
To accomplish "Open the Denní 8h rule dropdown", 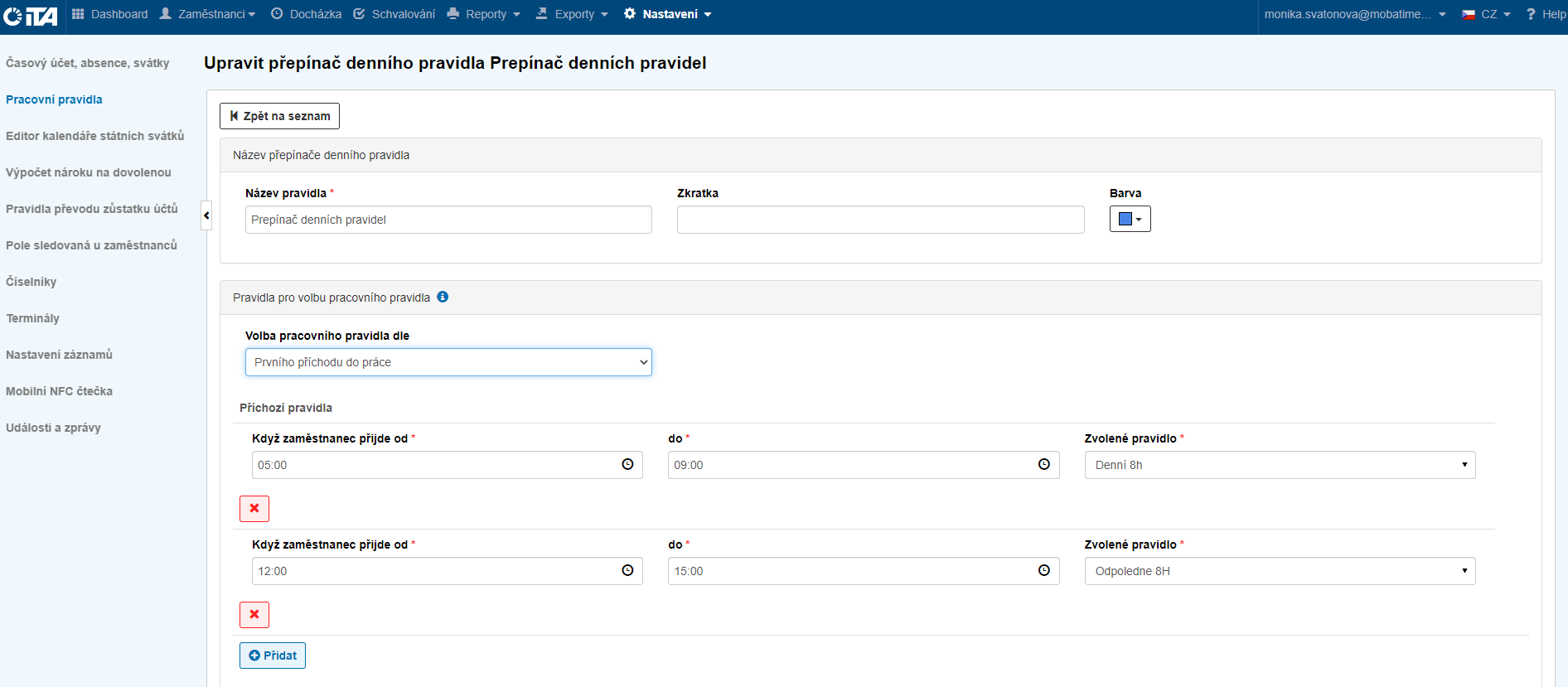I will click(x=1280, y=465).
